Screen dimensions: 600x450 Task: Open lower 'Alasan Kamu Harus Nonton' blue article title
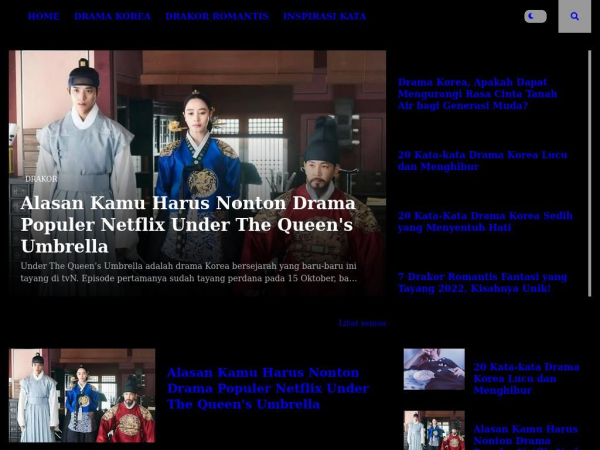tap(268, 388)
